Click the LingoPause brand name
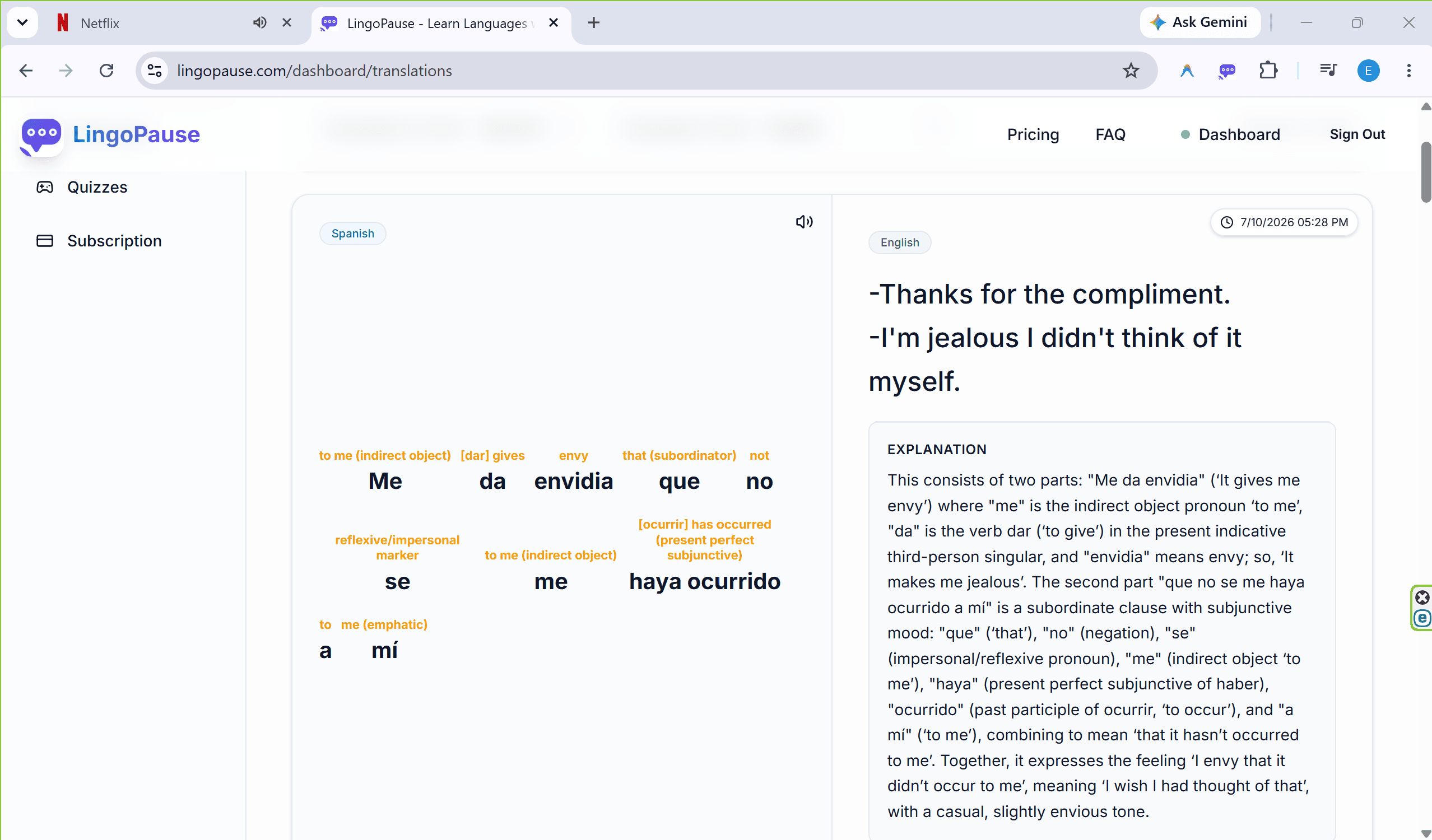1432x840 pixels. (136, 134)
